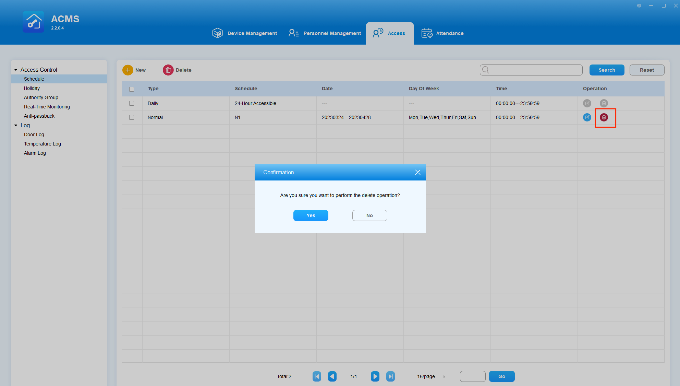
Task: Open the Personnel Management tab
Action: pyautogui.click(x=325, y=33)
